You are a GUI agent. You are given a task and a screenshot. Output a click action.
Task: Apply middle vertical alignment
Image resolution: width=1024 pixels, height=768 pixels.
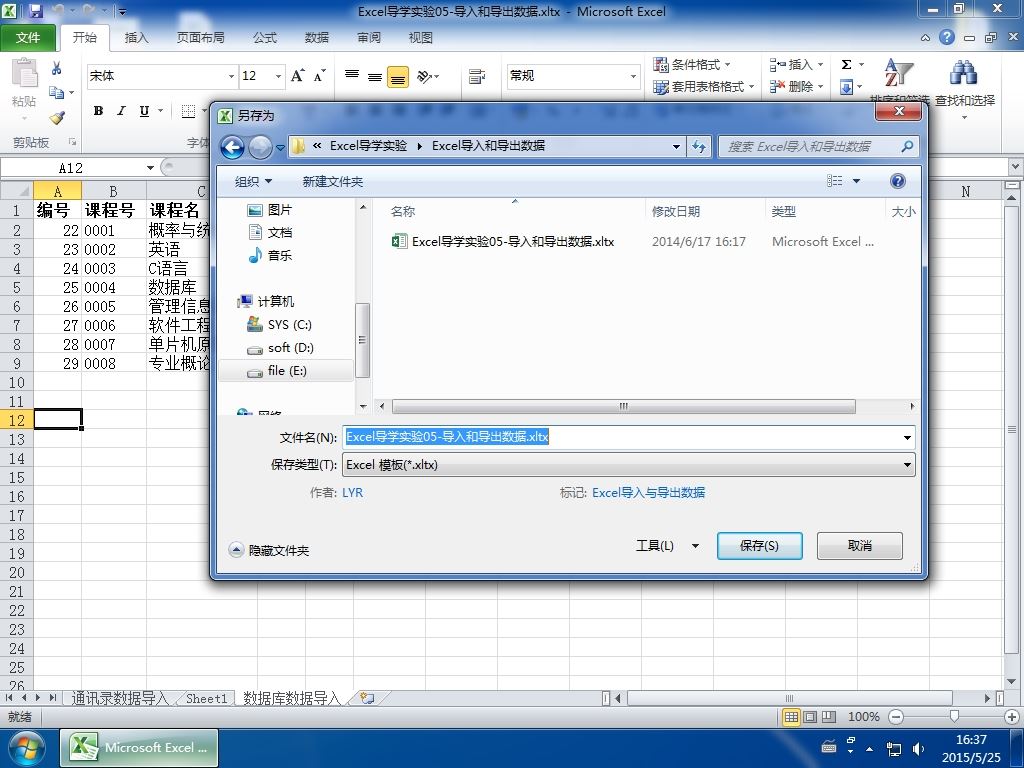[375, 77]
